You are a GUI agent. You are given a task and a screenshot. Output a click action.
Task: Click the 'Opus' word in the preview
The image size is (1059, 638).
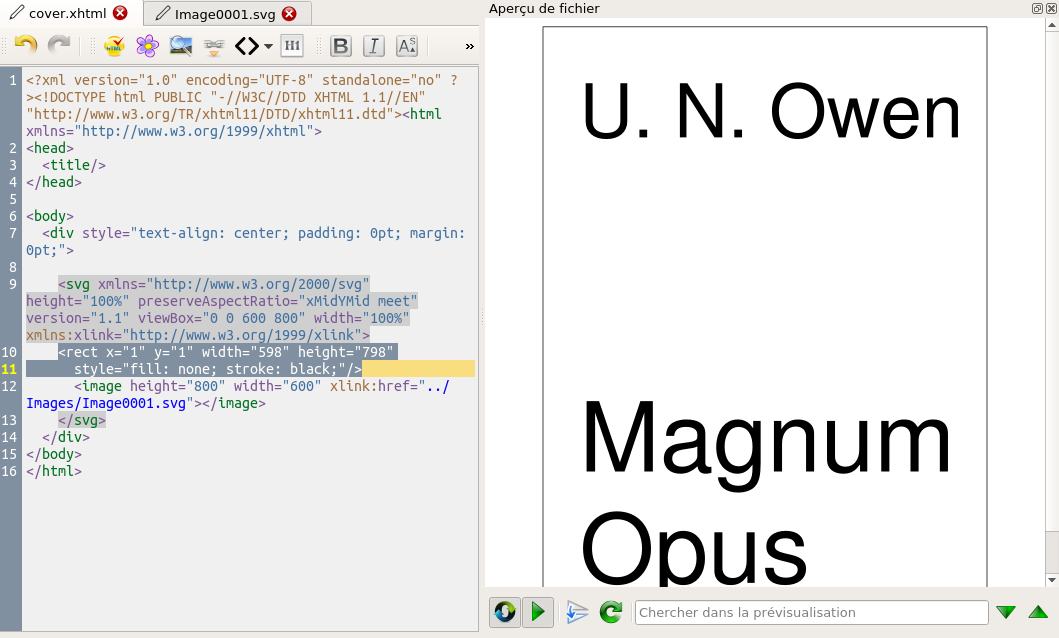694,548
